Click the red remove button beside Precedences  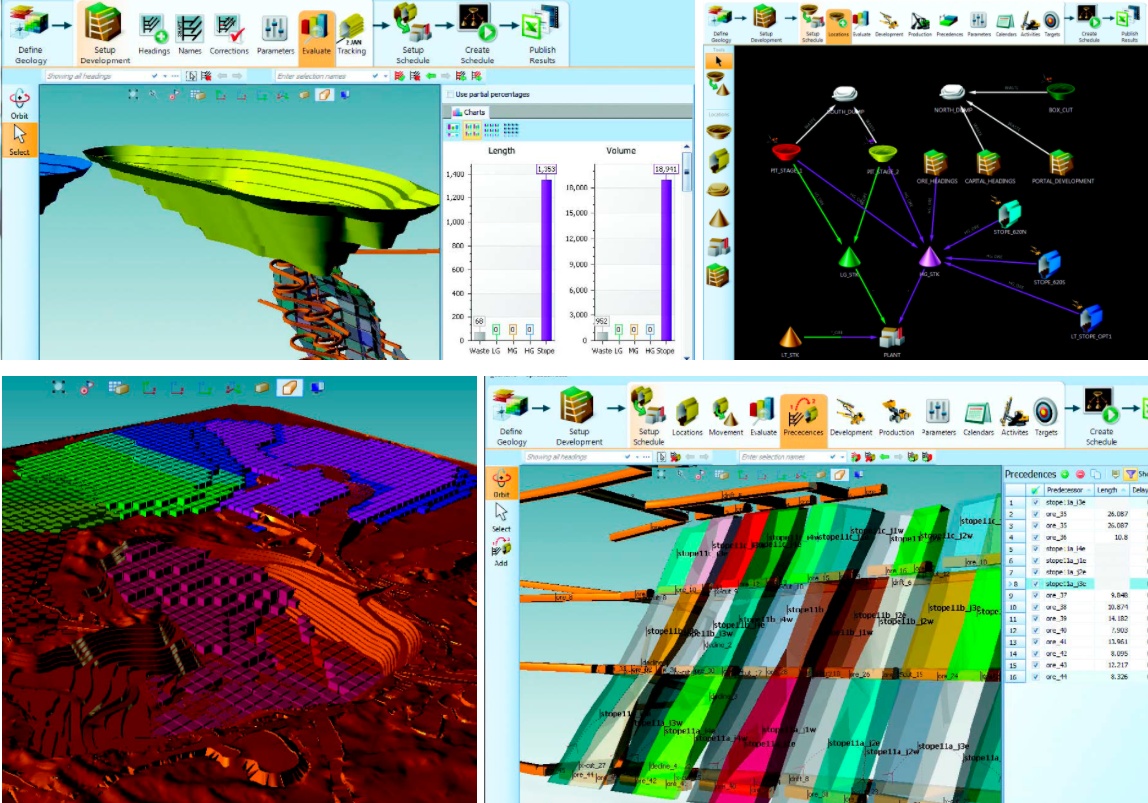[1080, 473]
